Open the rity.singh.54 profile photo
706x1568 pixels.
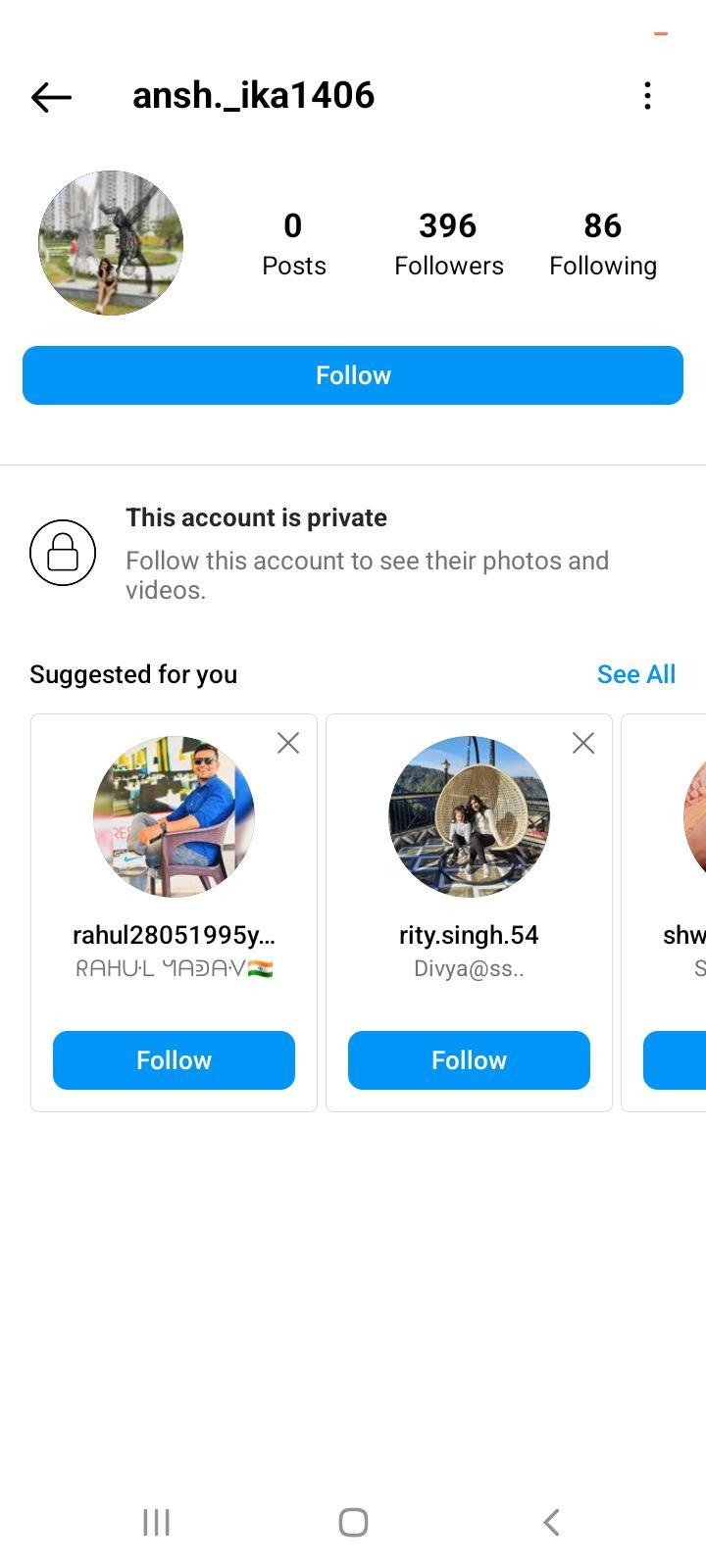click(469, 816)
